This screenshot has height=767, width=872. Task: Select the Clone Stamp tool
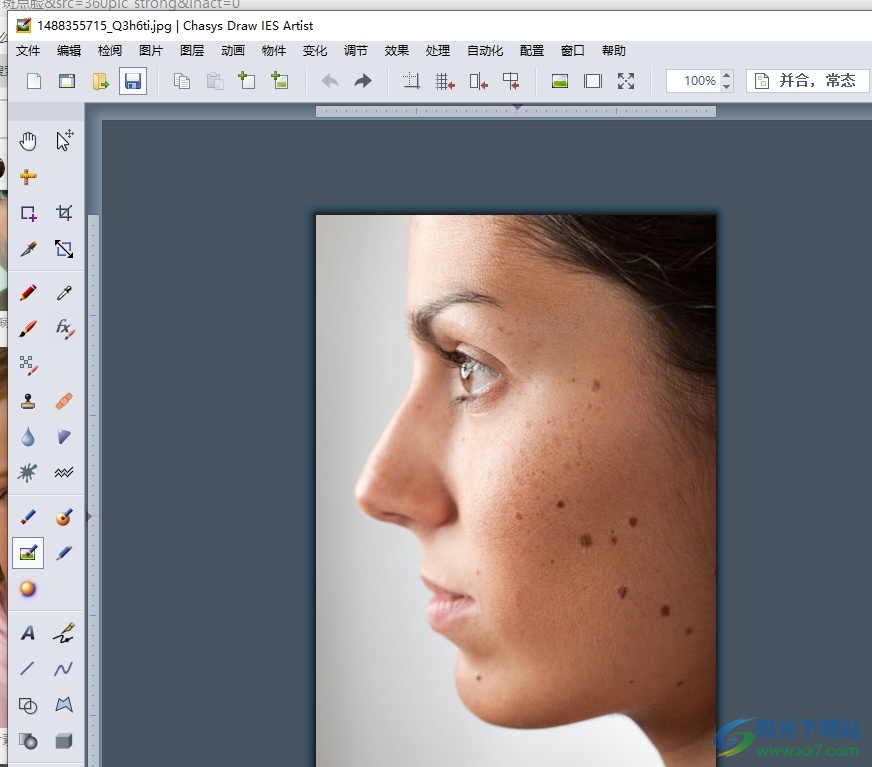coord(28,401)
